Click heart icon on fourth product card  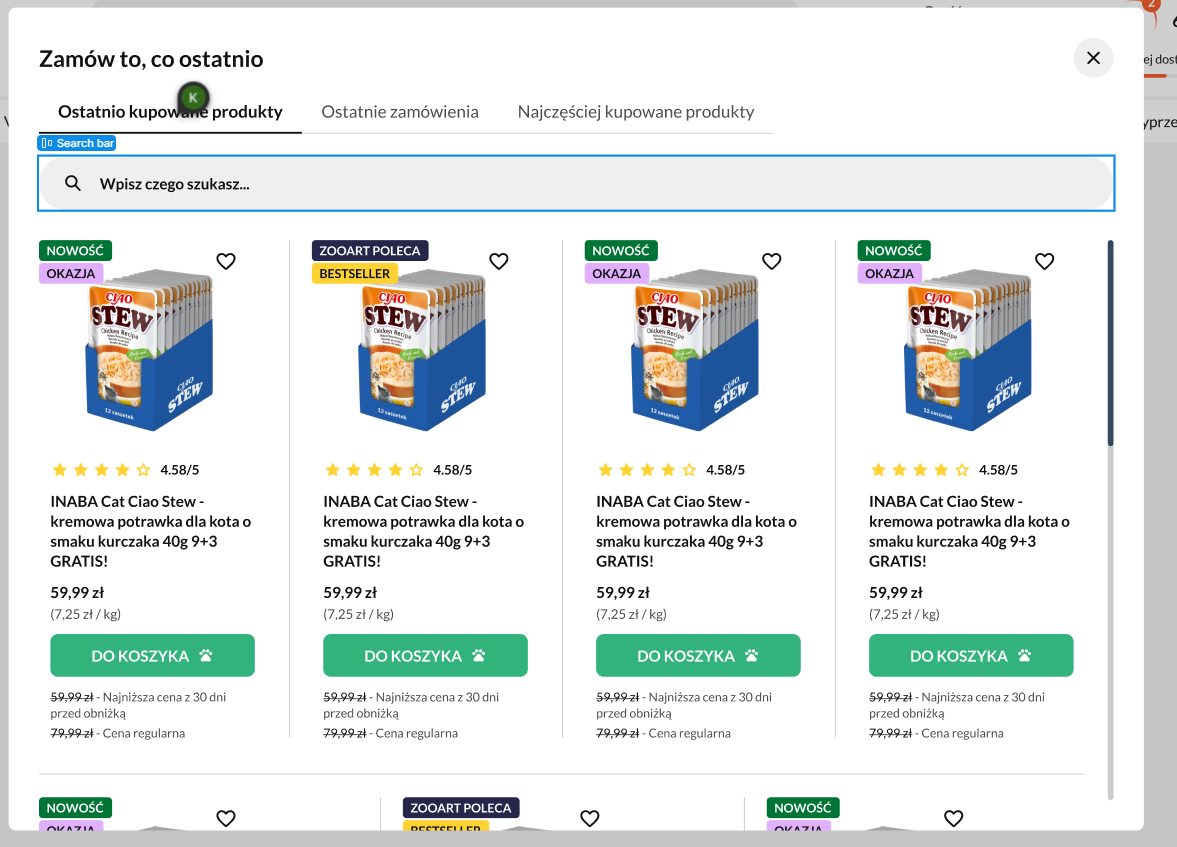[1045, 261]
